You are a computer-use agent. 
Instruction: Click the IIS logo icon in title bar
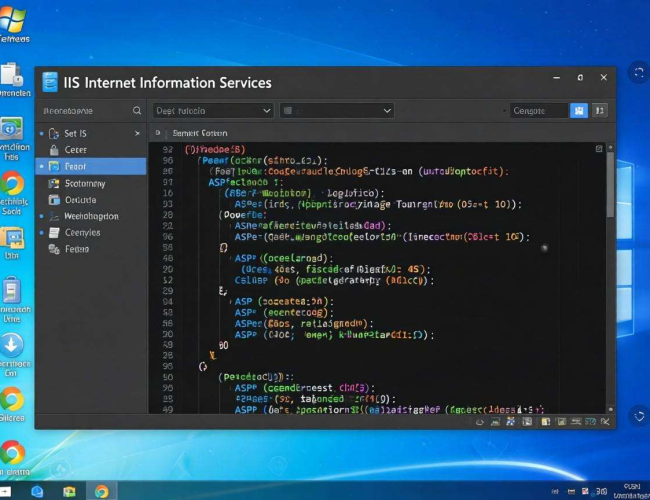50,82
